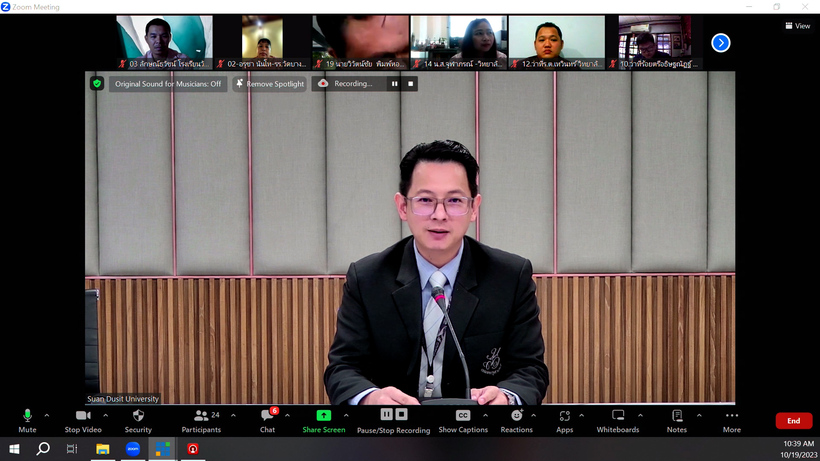820x461 pixels.
Task: Open the Security shield options
Action: 138,419
